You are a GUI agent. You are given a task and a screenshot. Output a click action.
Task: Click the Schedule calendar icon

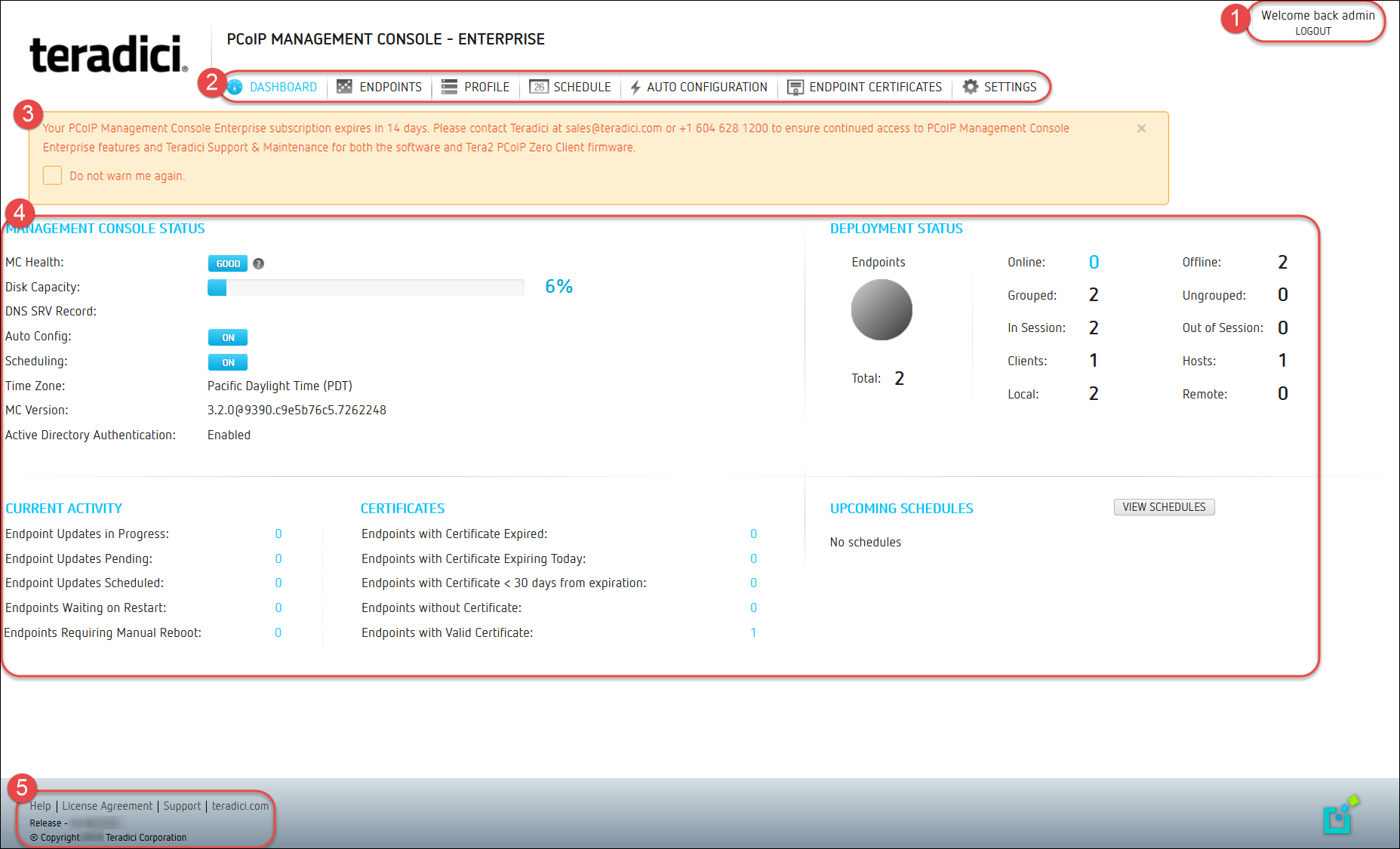click(538, 87)
